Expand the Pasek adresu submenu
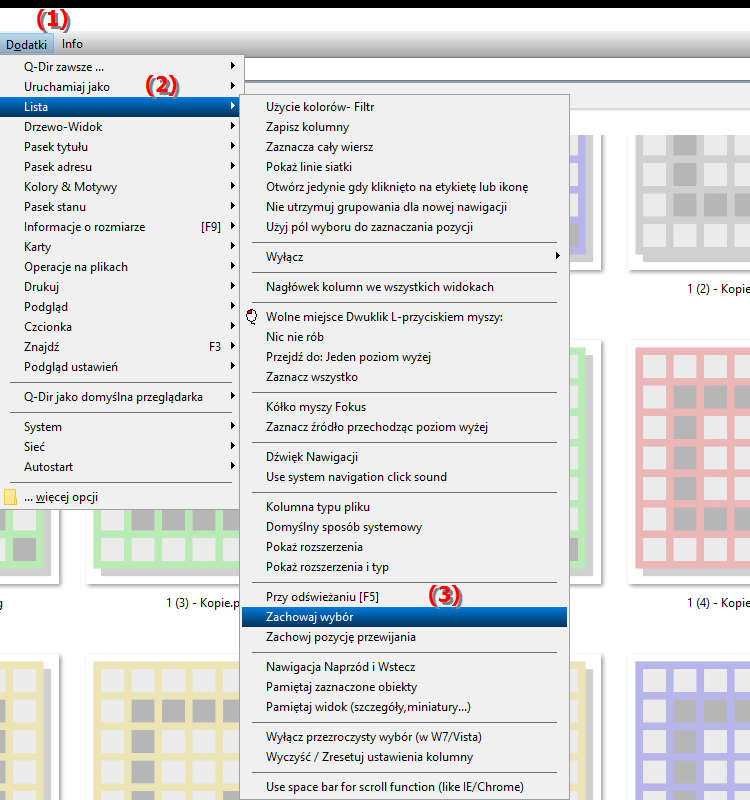750x800 pixels. (121, 167)
